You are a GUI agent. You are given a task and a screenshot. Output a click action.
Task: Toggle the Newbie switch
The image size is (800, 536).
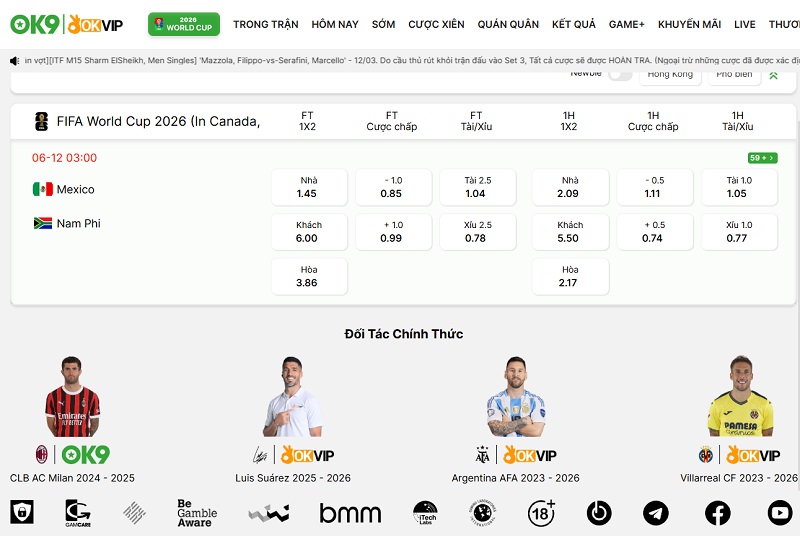point(620,74)
